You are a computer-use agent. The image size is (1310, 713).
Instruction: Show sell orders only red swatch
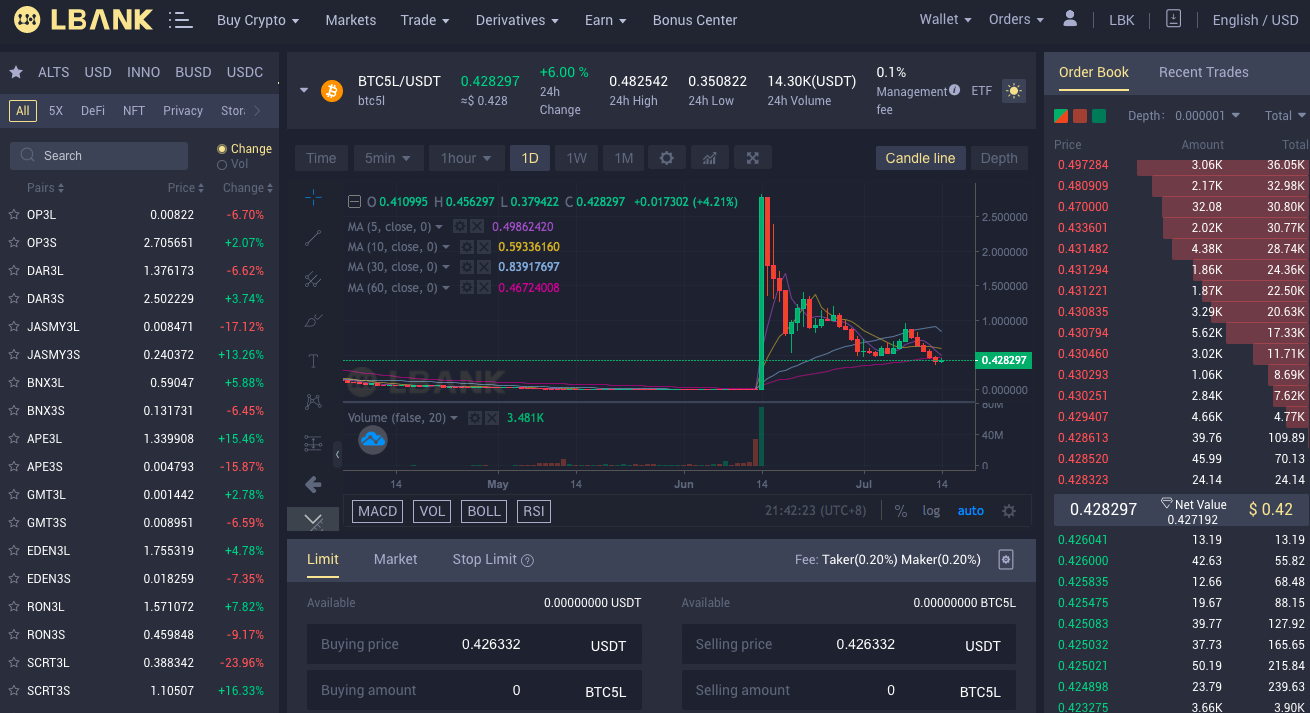[1080, 116]
